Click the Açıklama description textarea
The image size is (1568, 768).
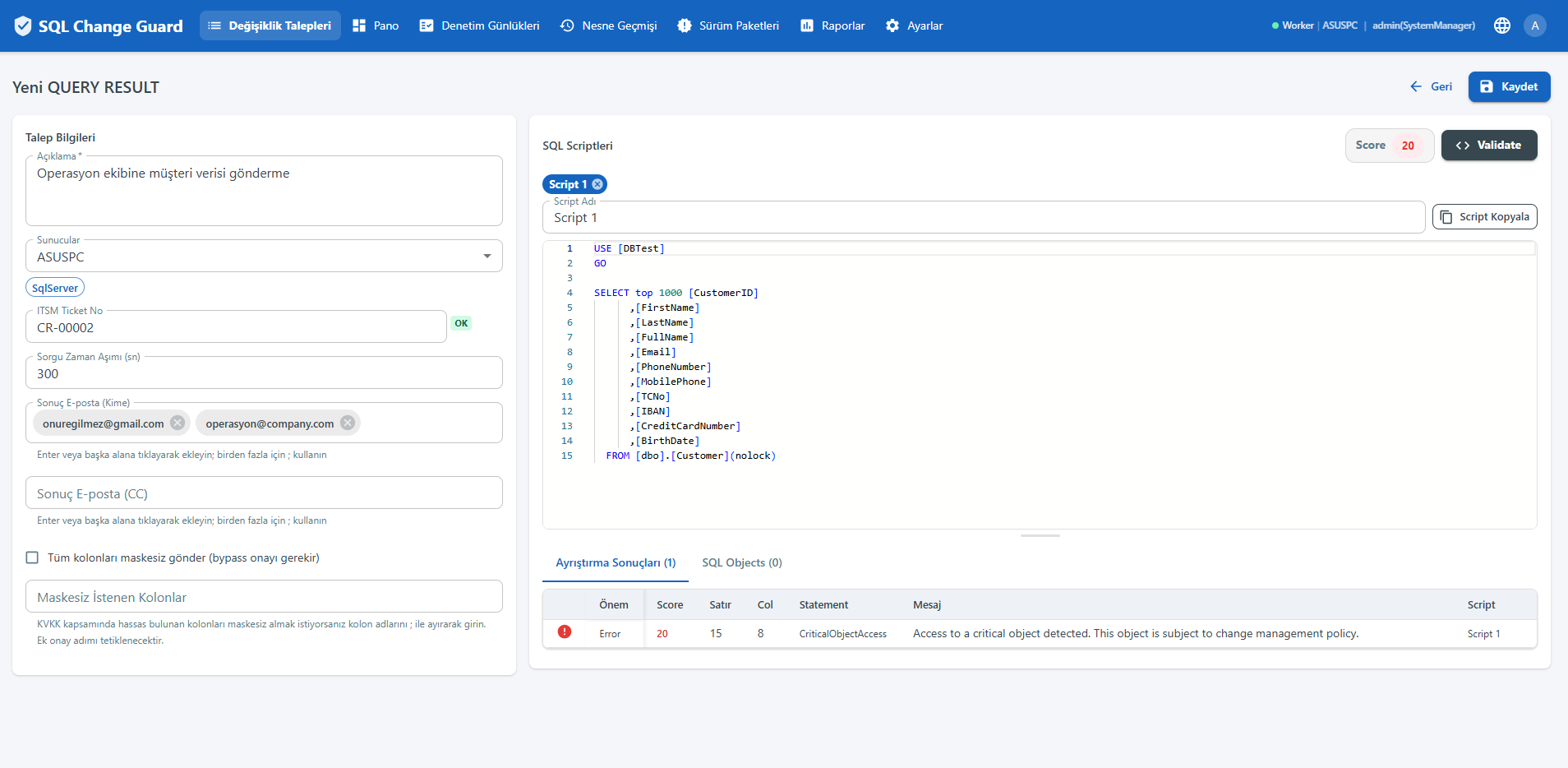point(264,191)
